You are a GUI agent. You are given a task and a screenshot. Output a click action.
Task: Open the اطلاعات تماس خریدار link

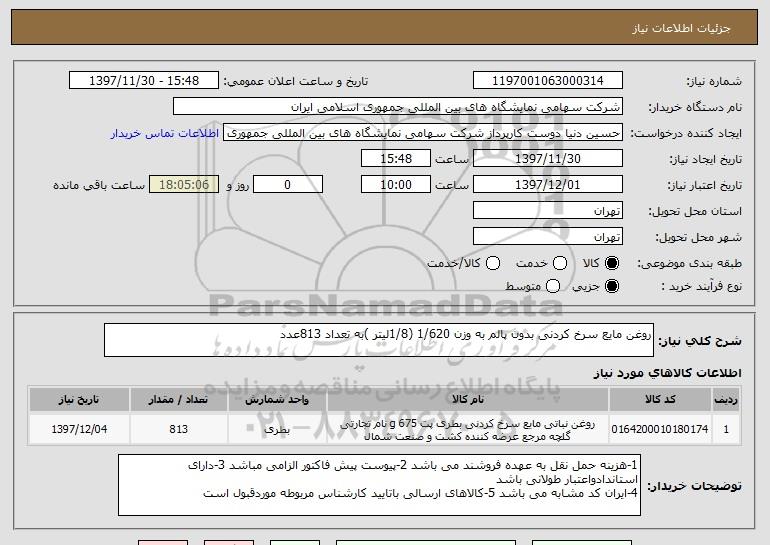[x=165, y=133]
